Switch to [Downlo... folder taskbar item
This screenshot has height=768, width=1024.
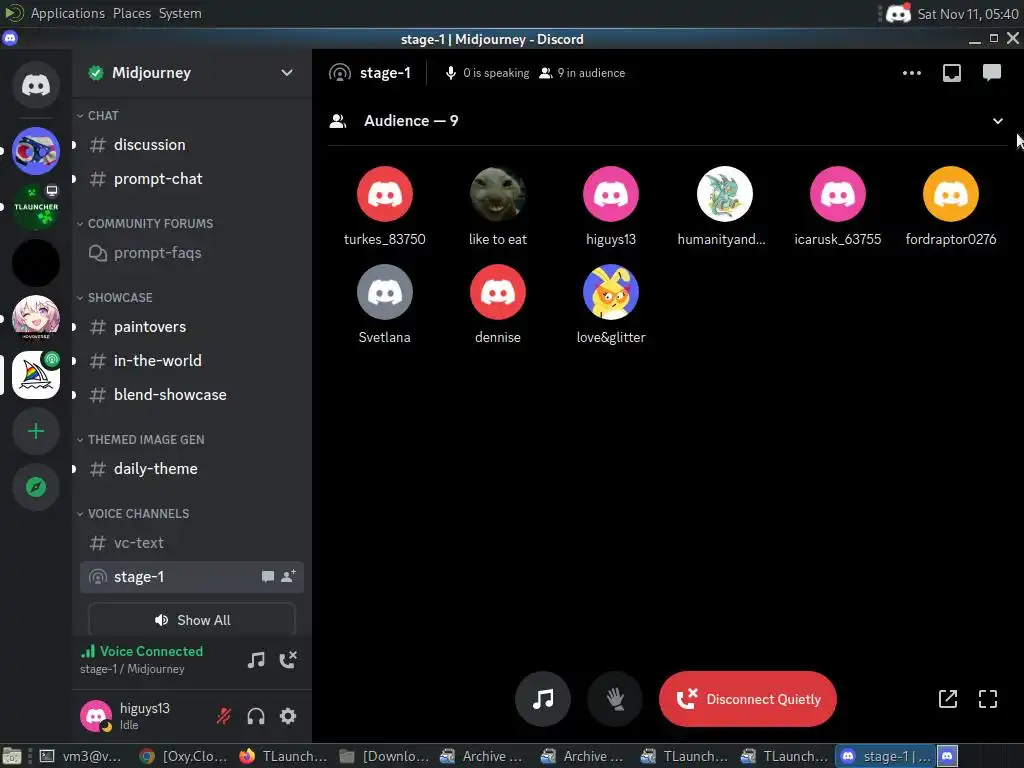[x=385, y=756]
